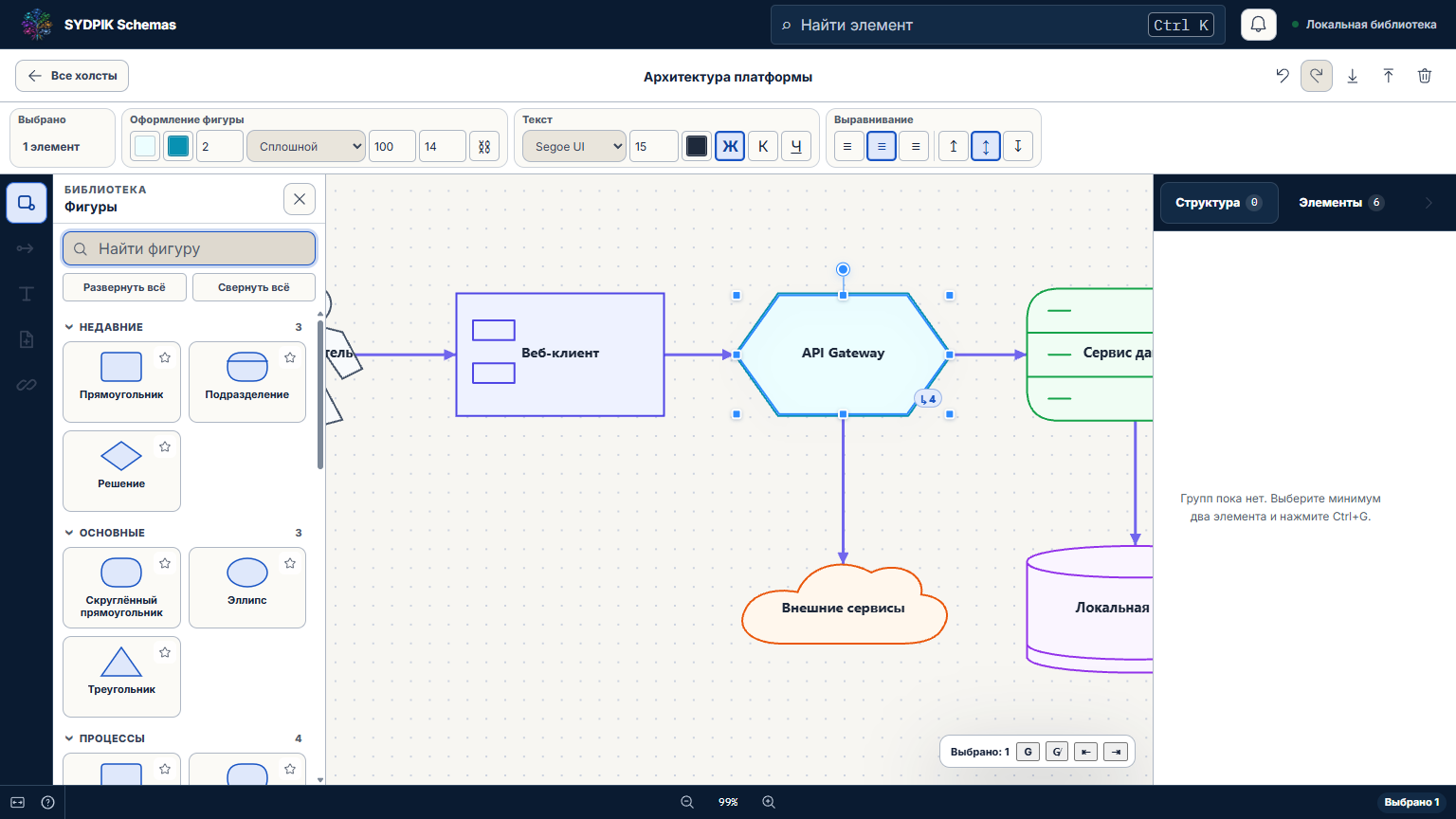Expand the right panel tabs chevron
Image resolution: width=1456 pixels, height=819 pixels.
1429,203
